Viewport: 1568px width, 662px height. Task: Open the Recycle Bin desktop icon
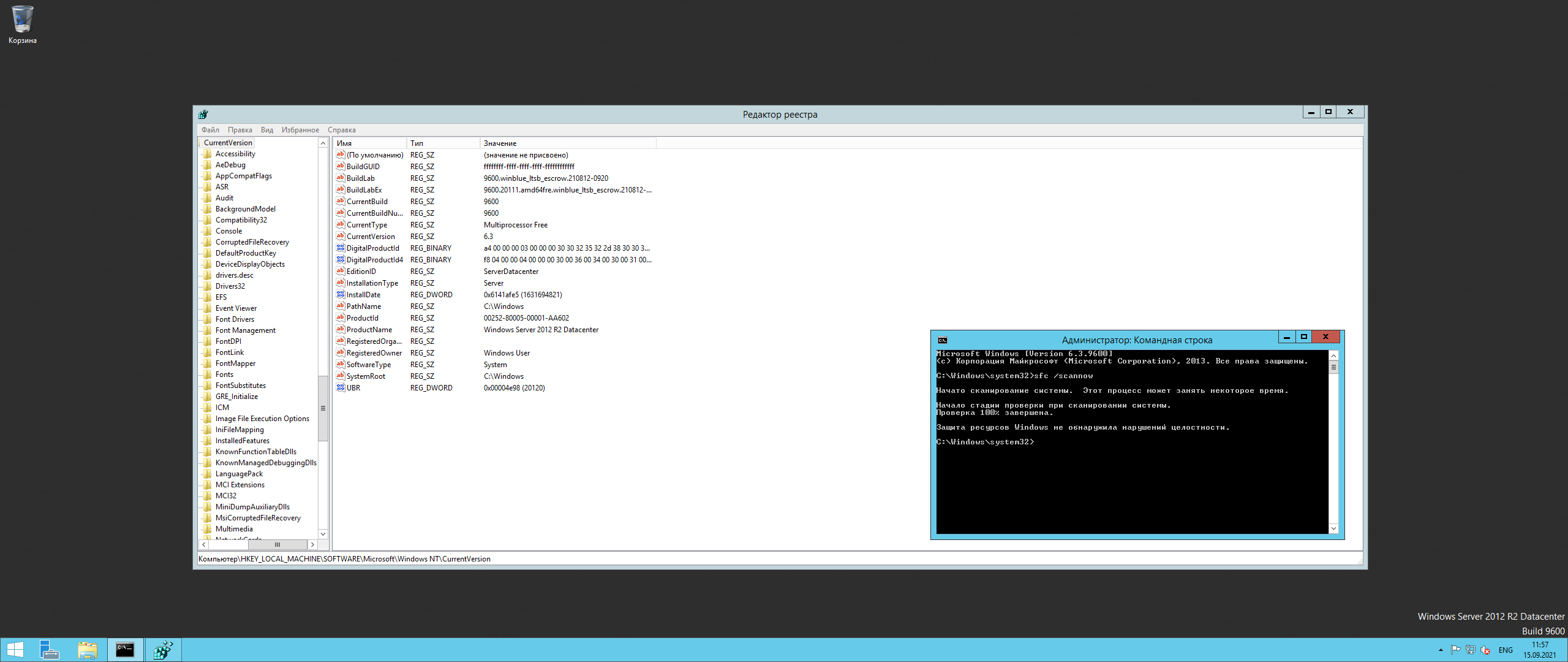[22, 25]
